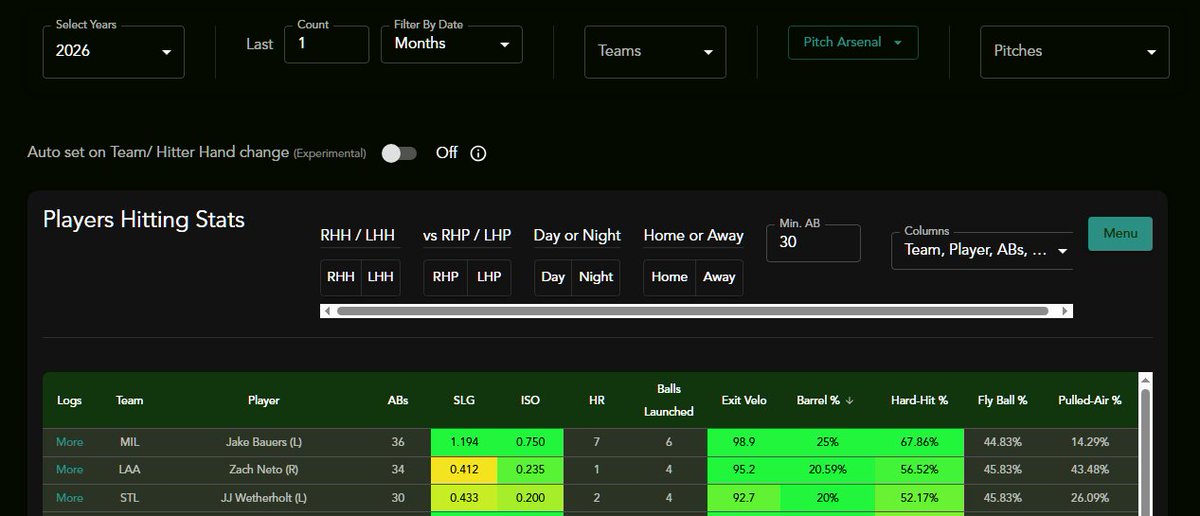Image resolution: width=1200 pixels, height=516 pixels.
Task: Click the Min. AB input field
Action: (x=813, y=242)
